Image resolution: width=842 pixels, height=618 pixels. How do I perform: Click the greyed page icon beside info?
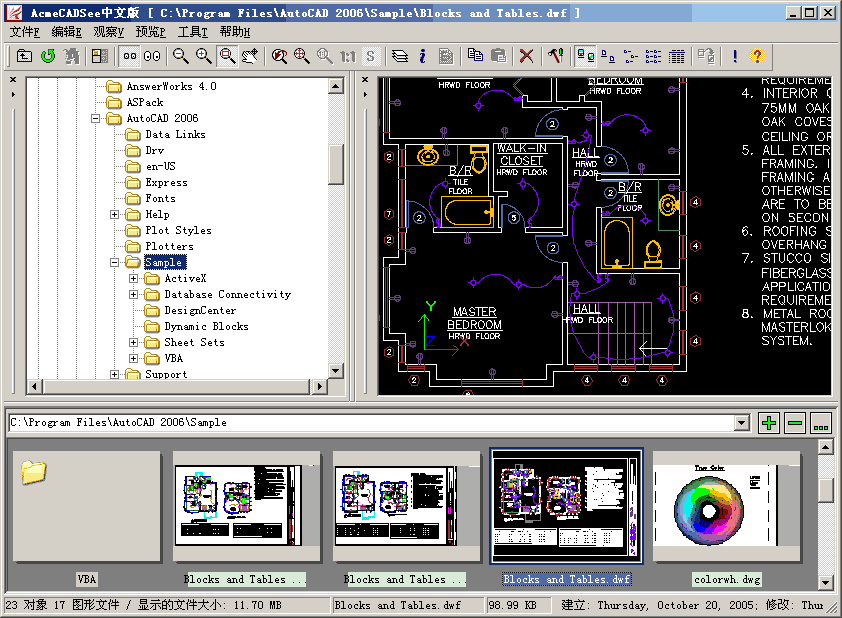point(446,56)
